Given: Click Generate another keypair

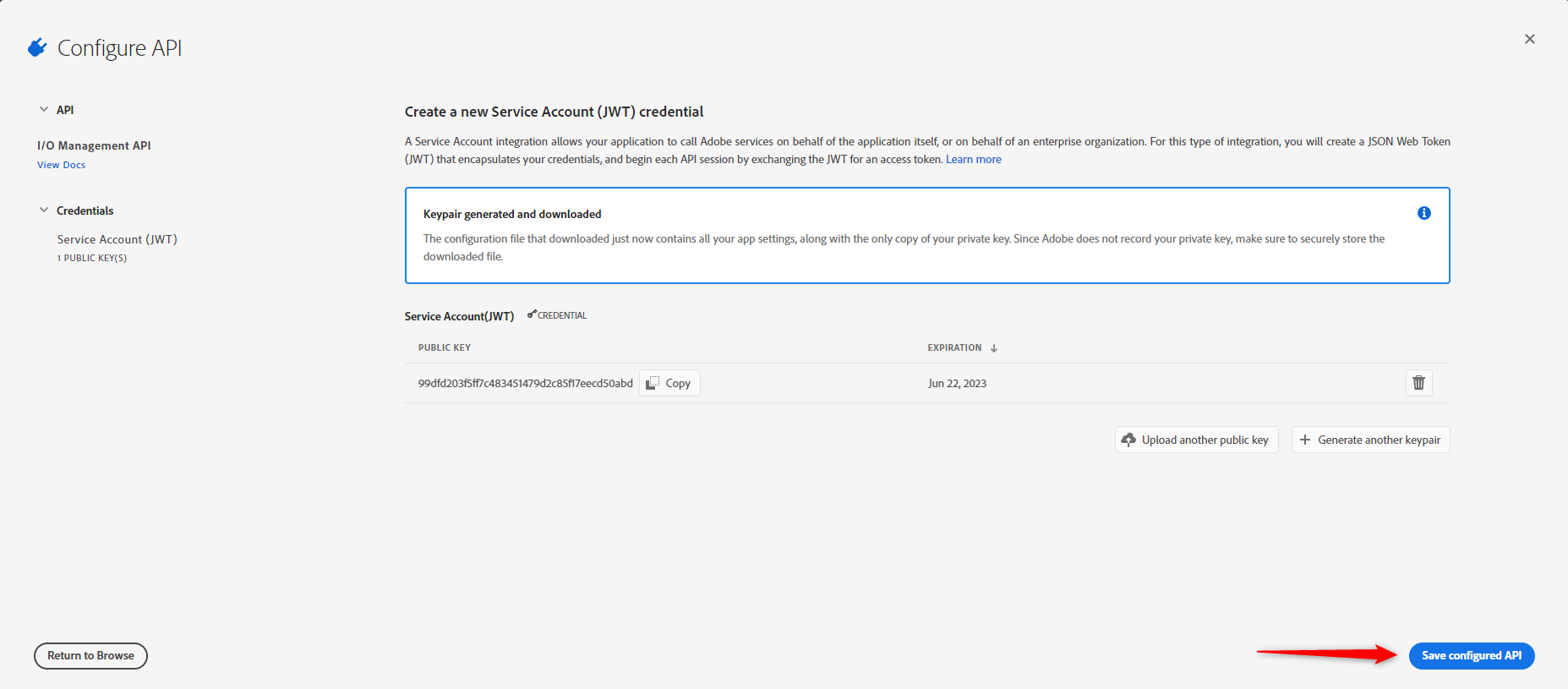Looking at the screenshot, I should pyautogui.click(x=1371, y=440).
